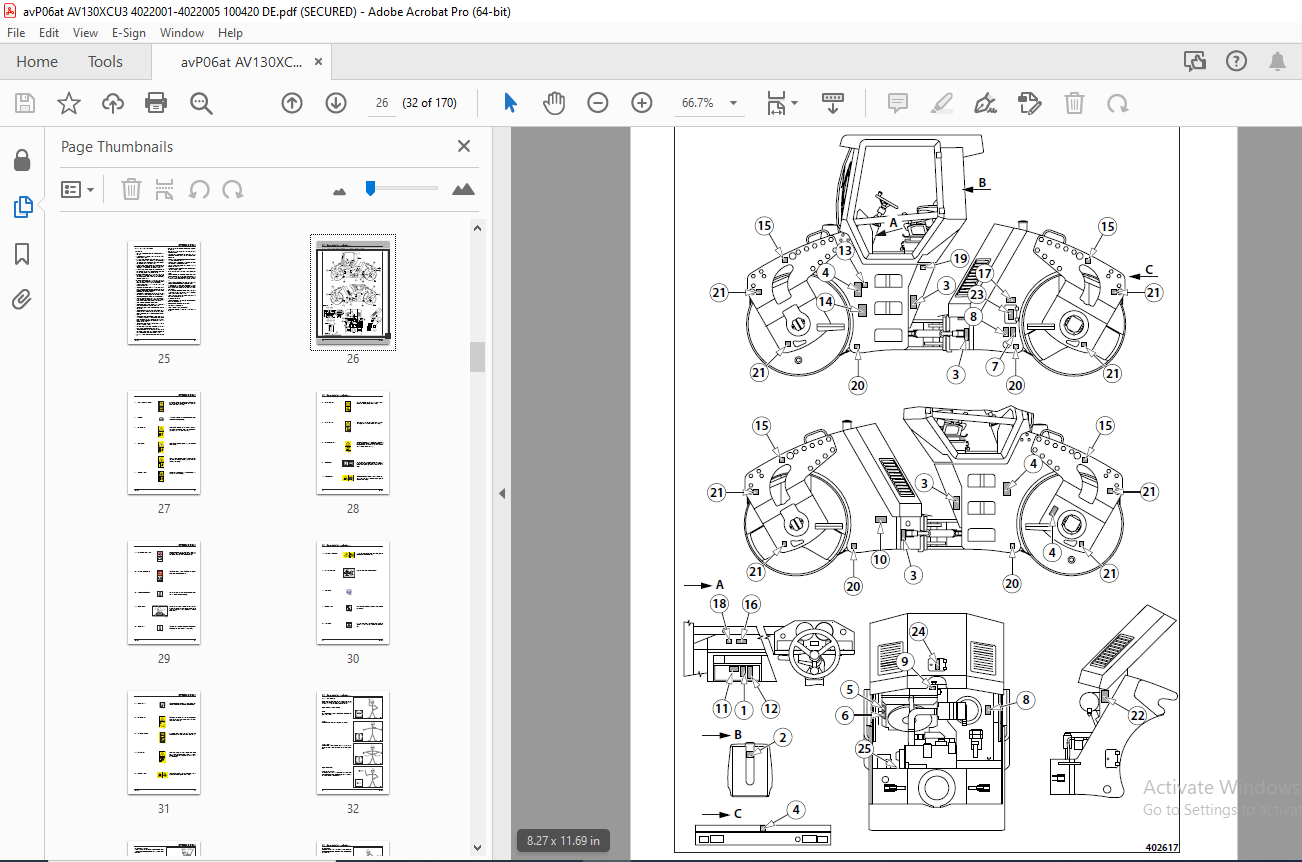This screenshot has width=1302, height=862.
Task: Go to previous page arrow
Action: point(291,103)
